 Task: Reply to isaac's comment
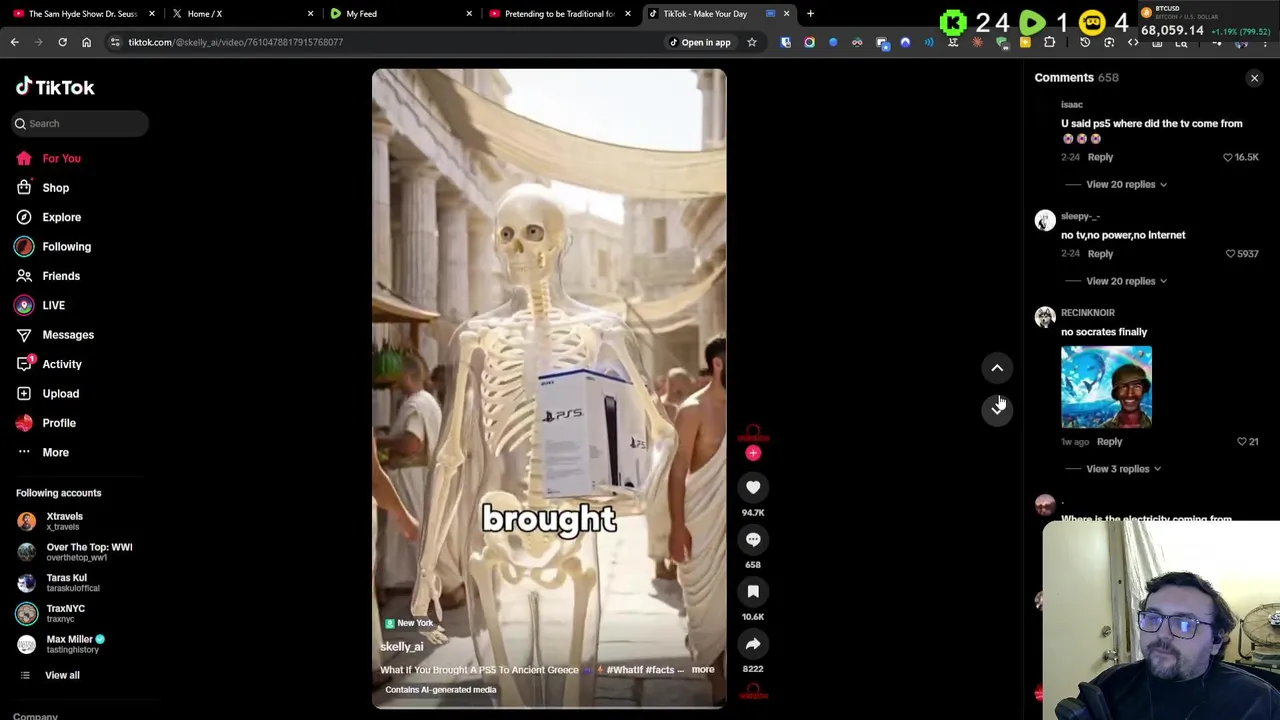pyautogui.click(x=1100, y=157)
